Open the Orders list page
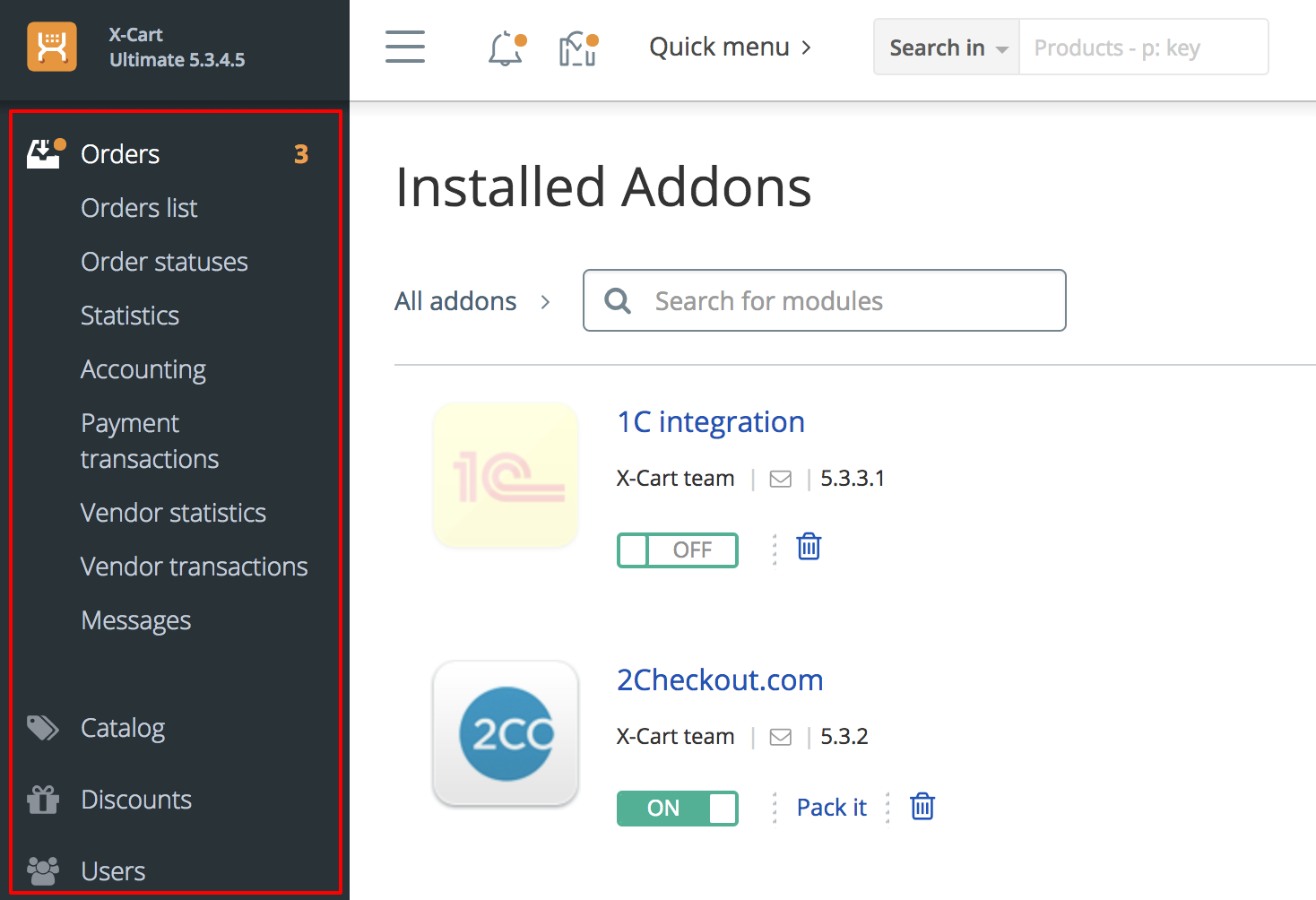This screenshot has height=900, width=1316. [x=139, y=208]
